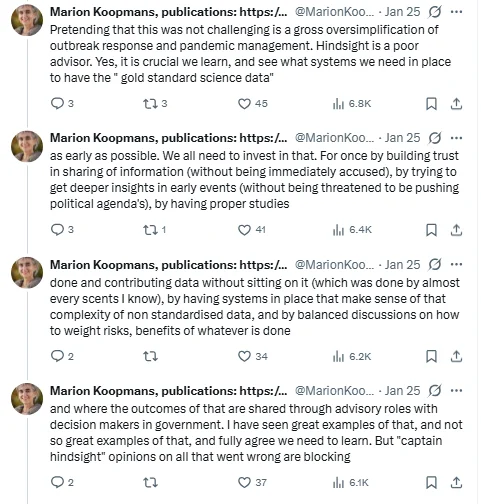481x504 pixels.
Task: Like the tweet with 41 likes
Action: [x=252, y=230]
